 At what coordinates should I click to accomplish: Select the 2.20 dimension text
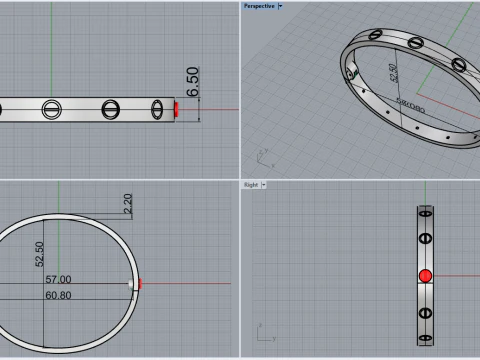tap(128, 204)
